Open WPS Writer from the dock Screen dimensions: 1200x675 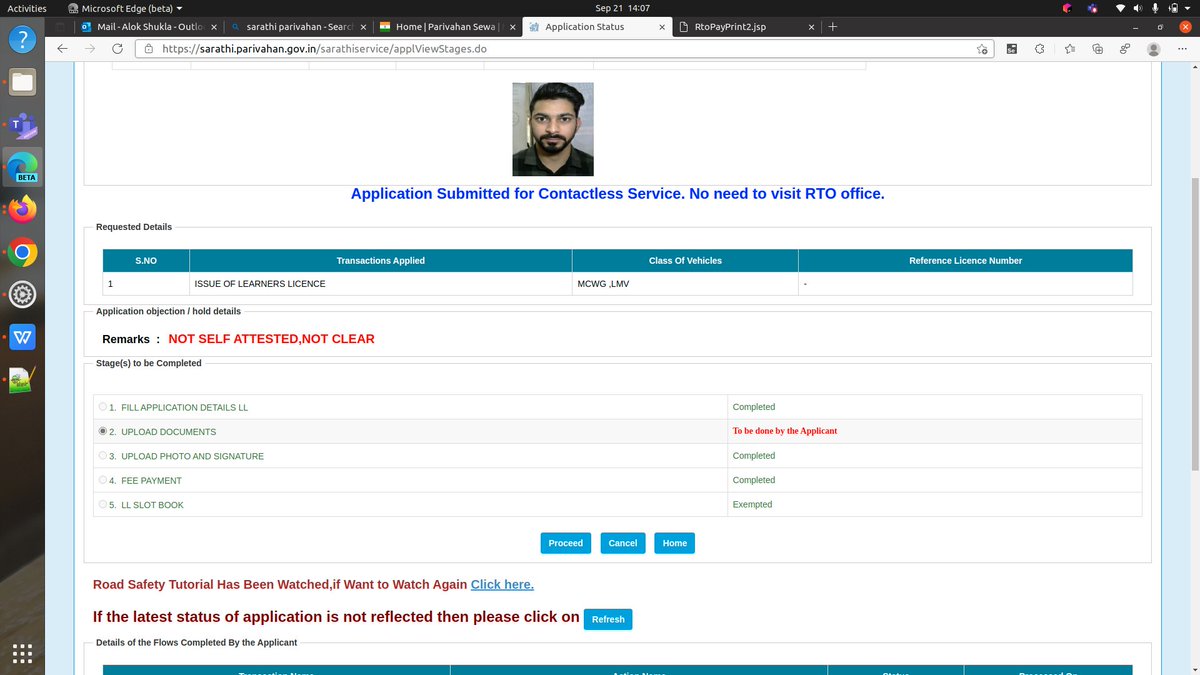click(22, 338)
